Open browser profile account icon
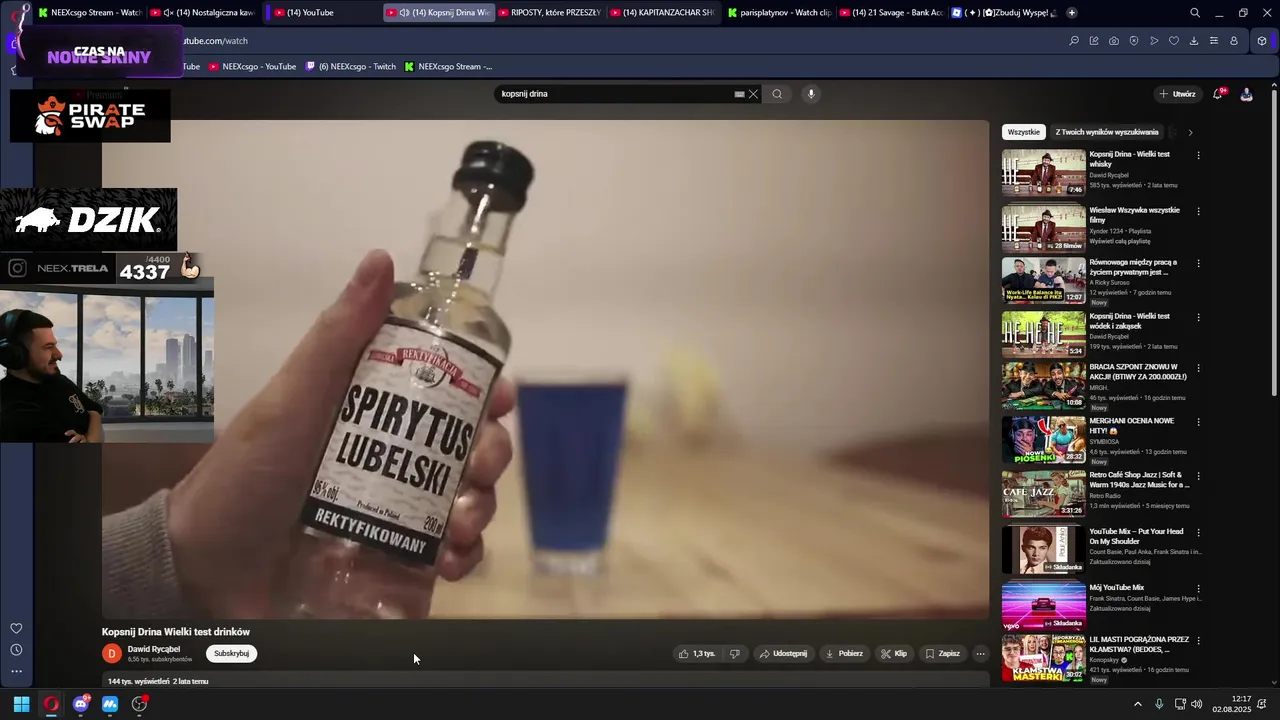 (x=1234, y=41)
